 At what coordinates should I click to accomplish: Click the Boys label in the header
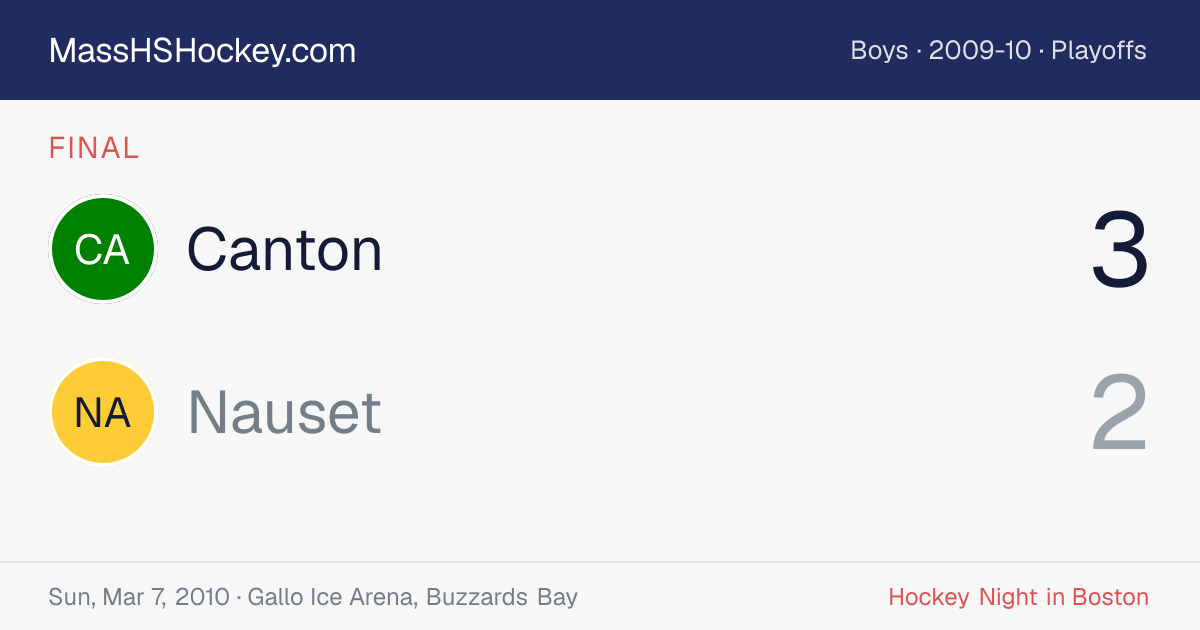[x=879, y=50]
